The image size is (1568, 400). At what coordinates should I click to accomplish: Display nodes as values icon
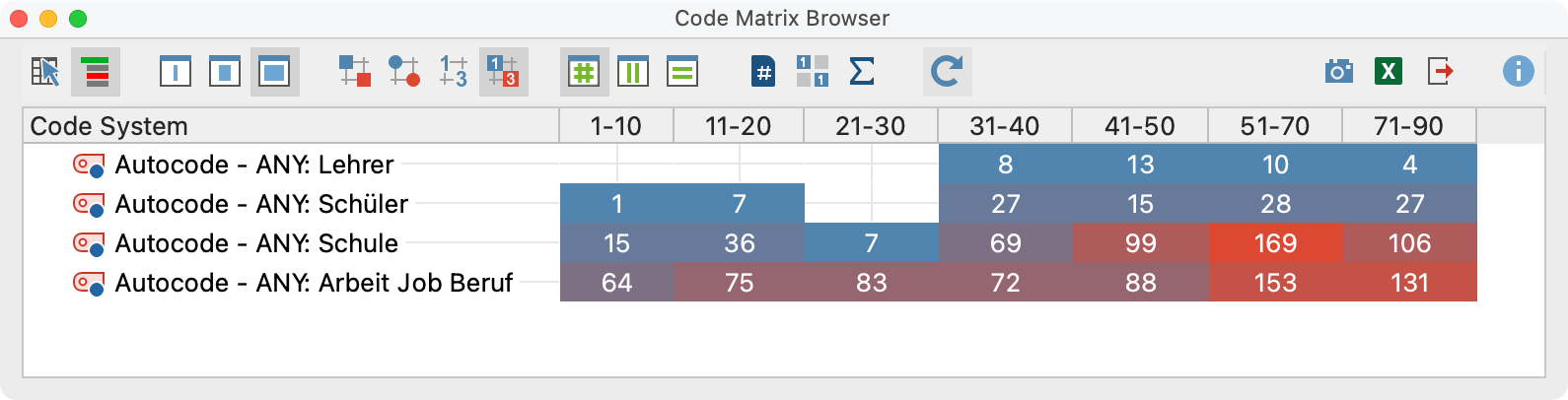tap(454, 72)
